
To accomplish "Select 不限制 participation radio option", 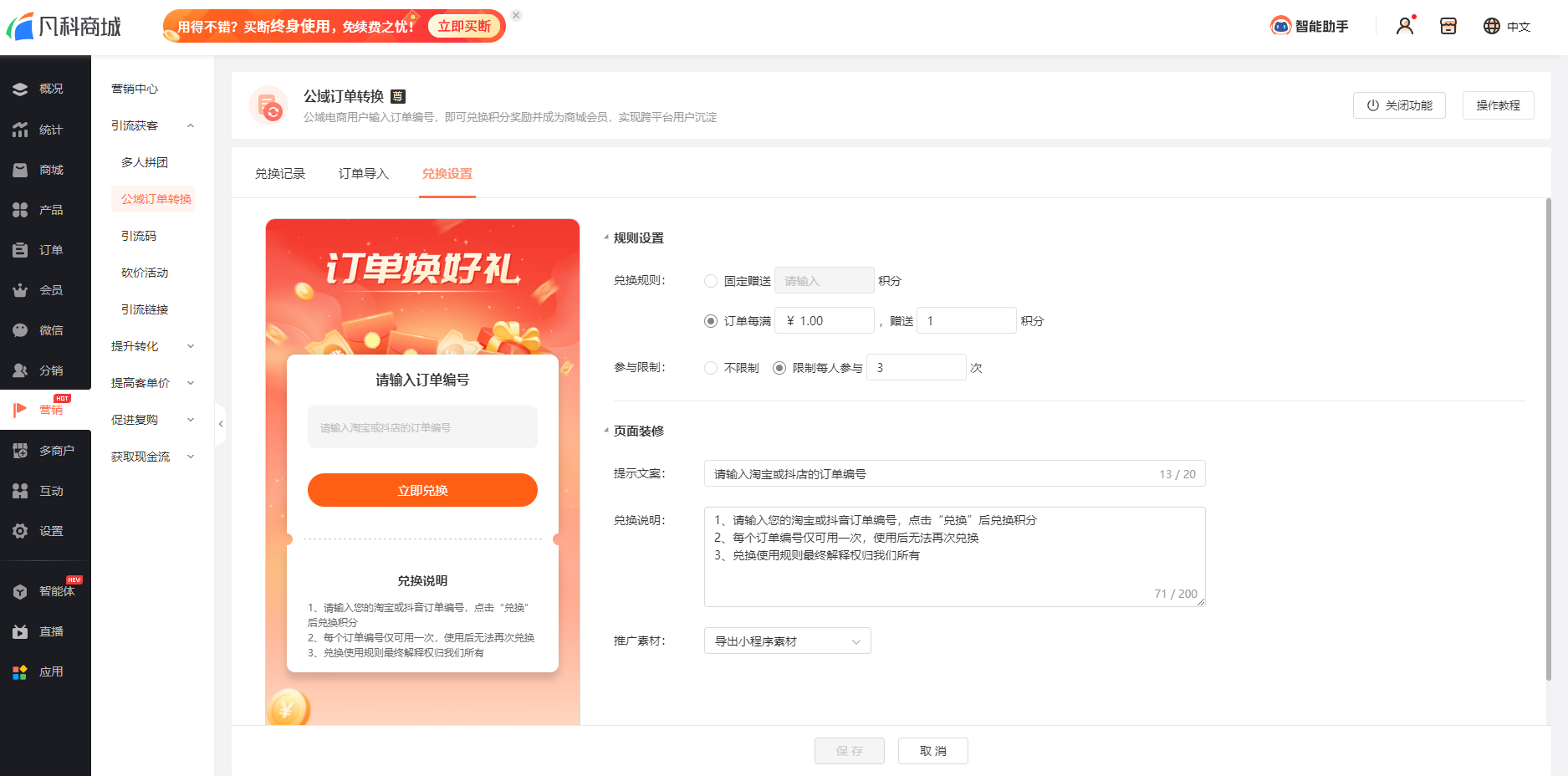I will coord(711,368).
